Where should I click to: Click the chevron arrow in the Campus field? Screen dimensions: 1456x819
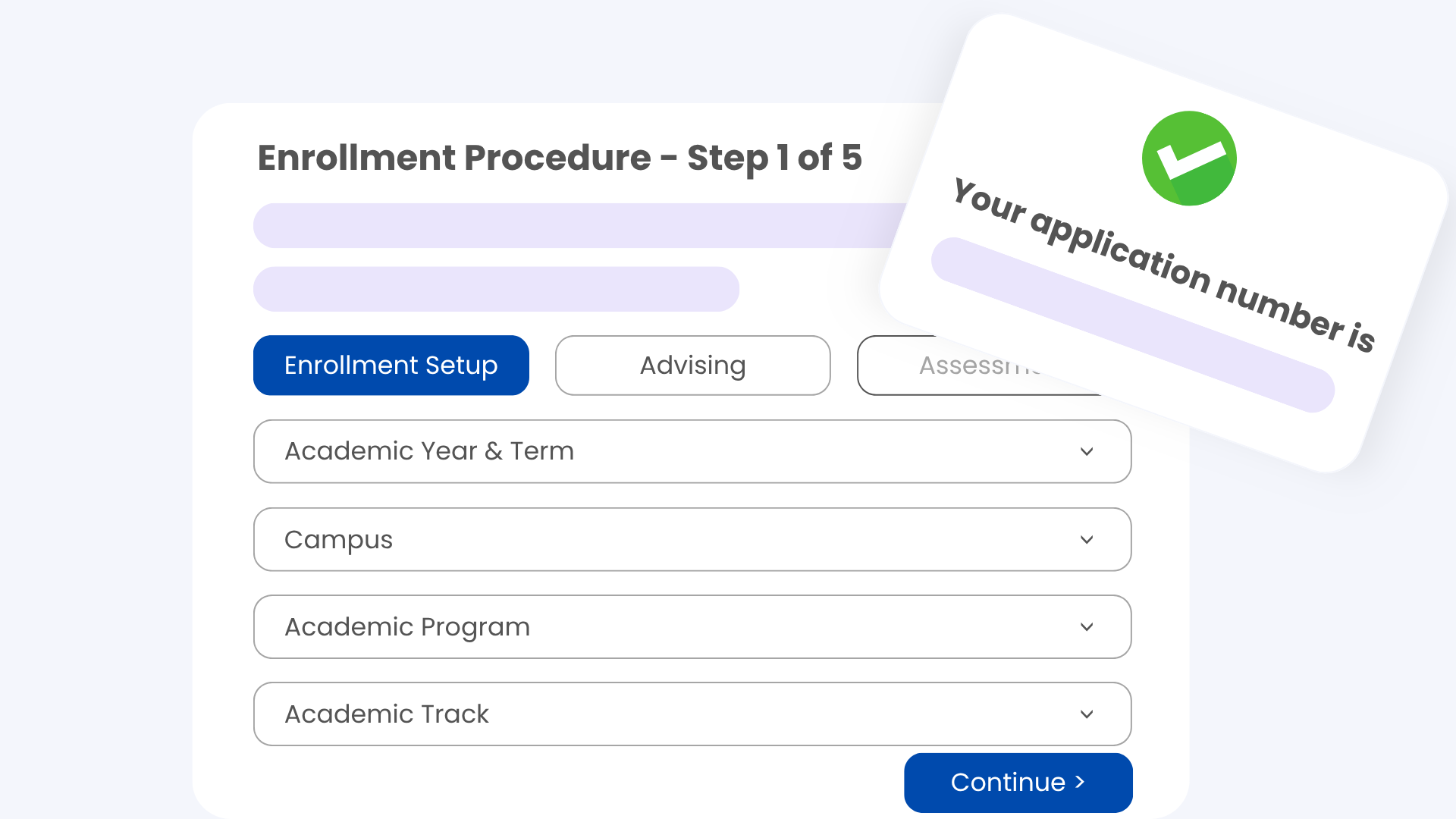click(1087, 540)
